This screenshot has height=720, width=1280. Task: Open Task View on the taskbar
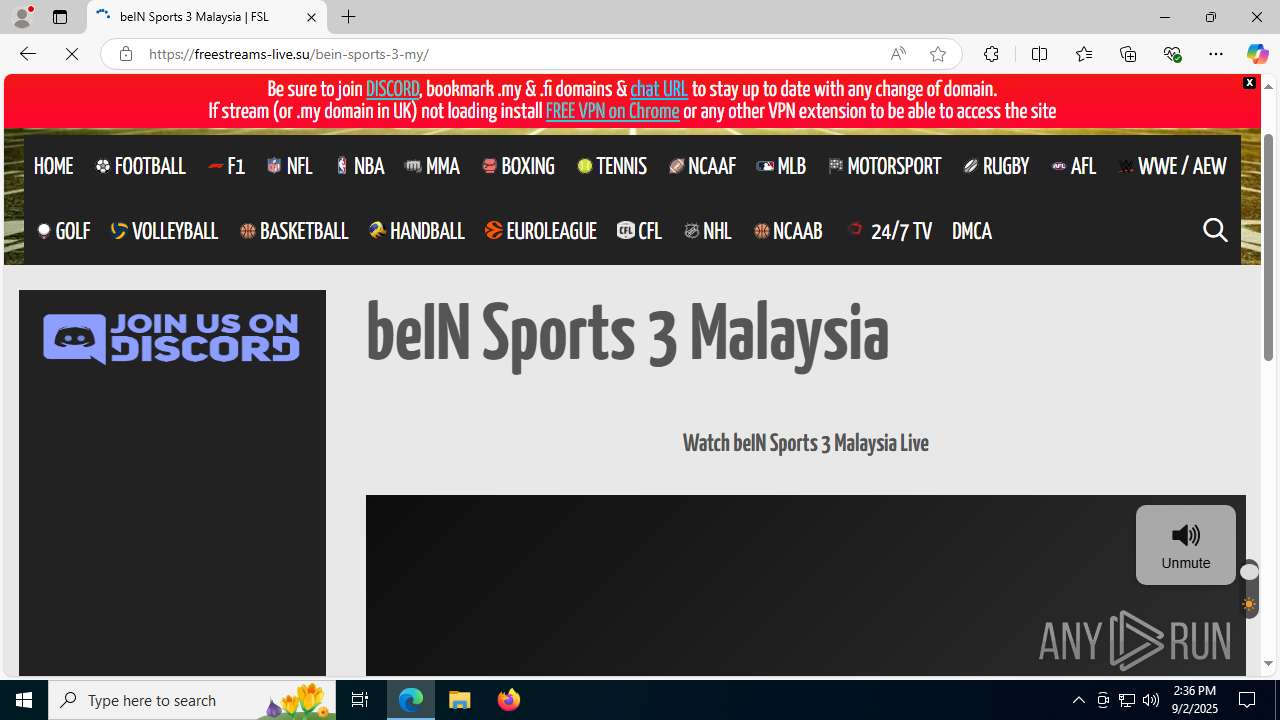360,700
